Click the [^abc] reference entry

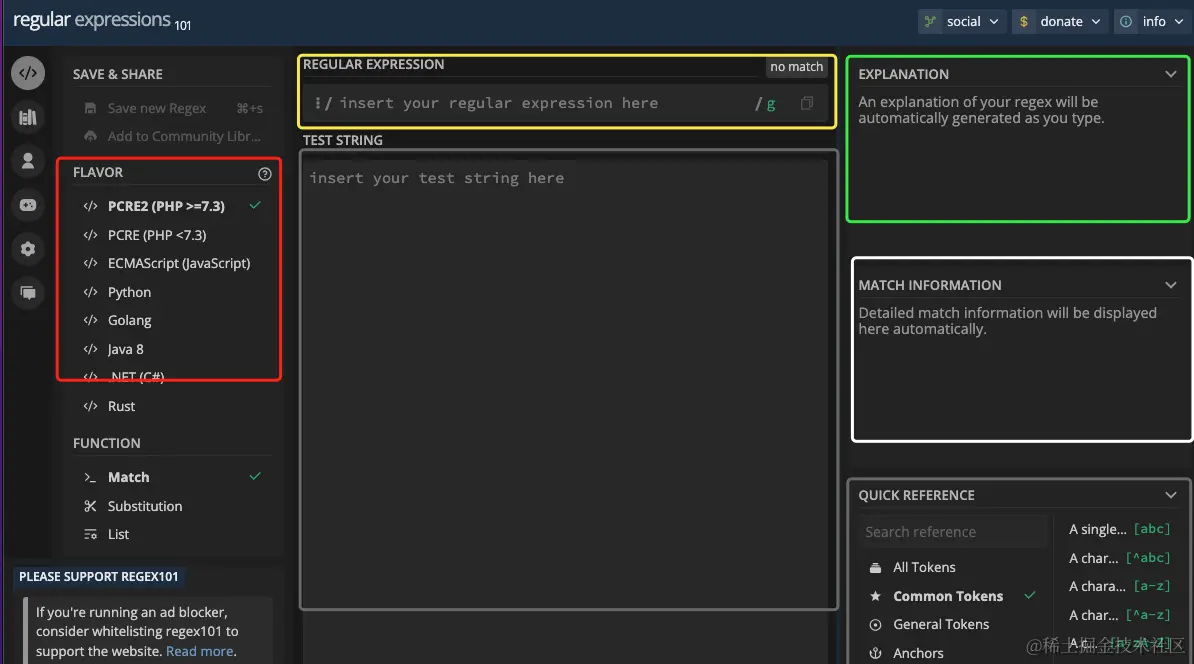click(1119, 558)
